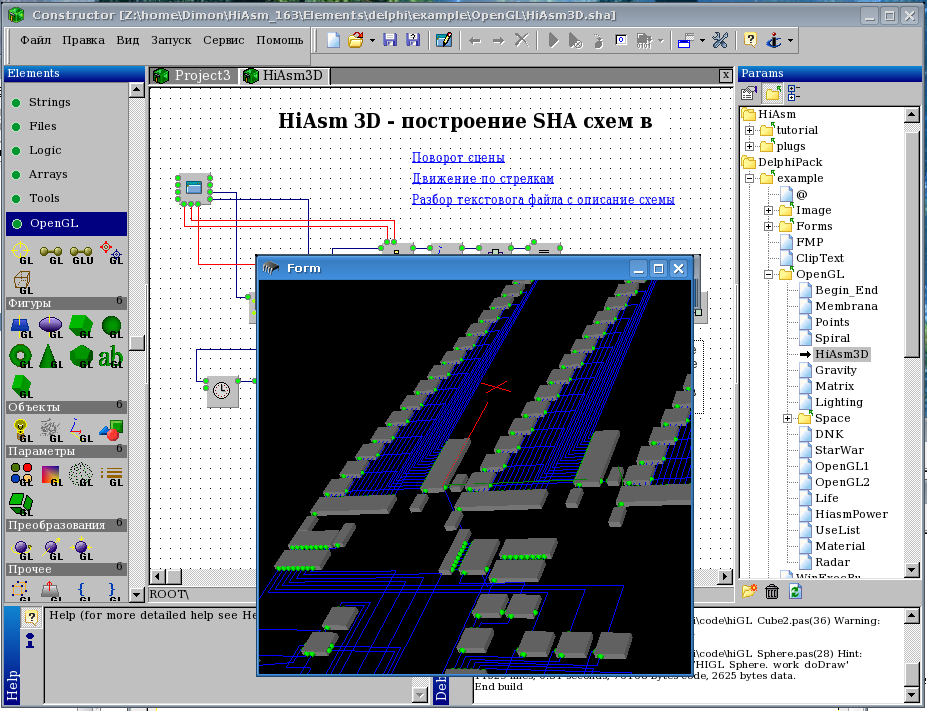Collapse the OpenGL folder in tree
Image resolution: width=927 pixels, height=711 pixels.
768,274
